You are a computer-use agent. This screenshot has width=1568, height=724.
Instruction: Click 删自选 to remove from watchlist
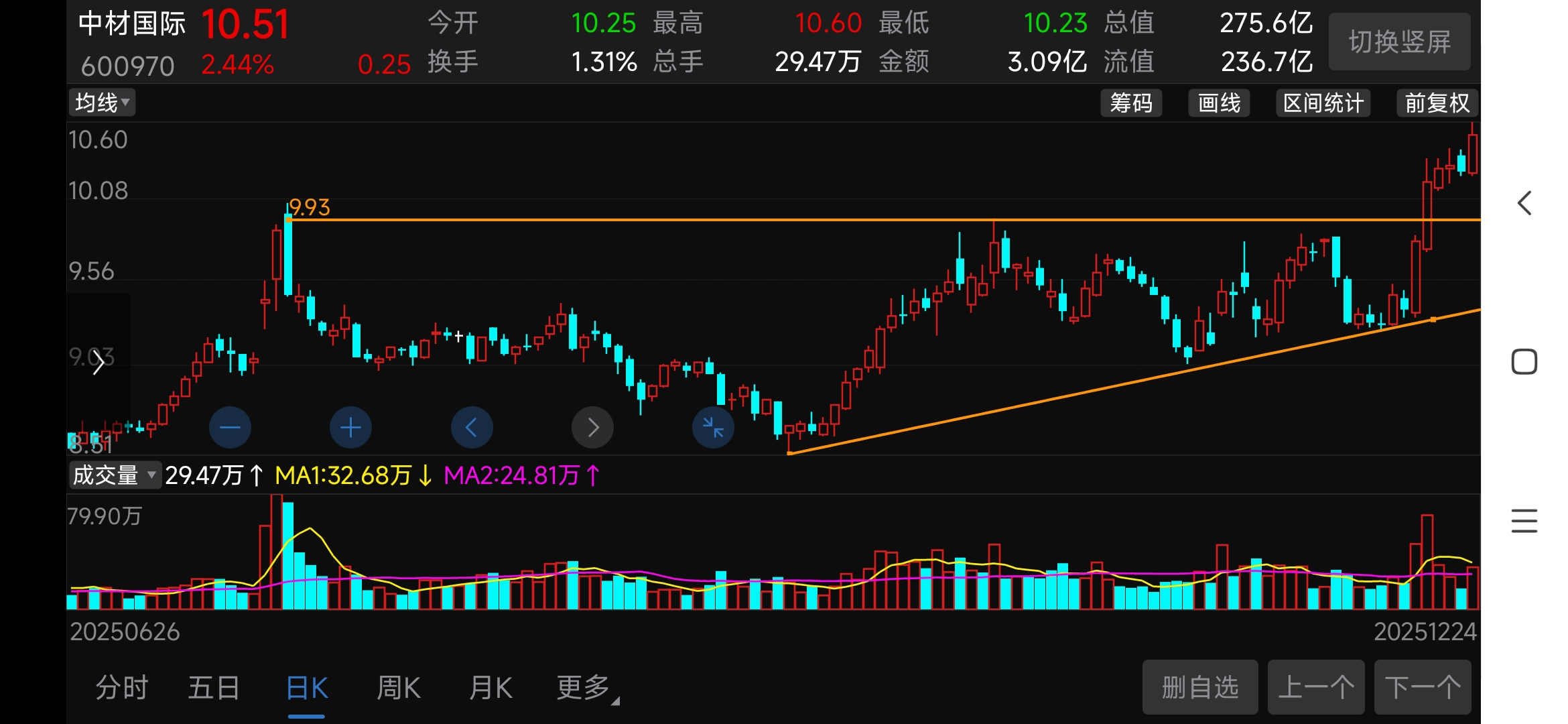[x=1199, y=688]
